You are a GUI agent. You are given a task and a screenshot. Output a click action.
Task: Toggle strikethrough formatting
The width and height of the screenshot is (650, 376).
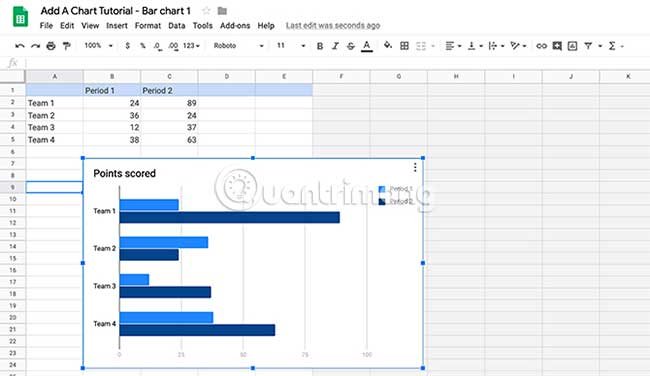click(351, 46)
